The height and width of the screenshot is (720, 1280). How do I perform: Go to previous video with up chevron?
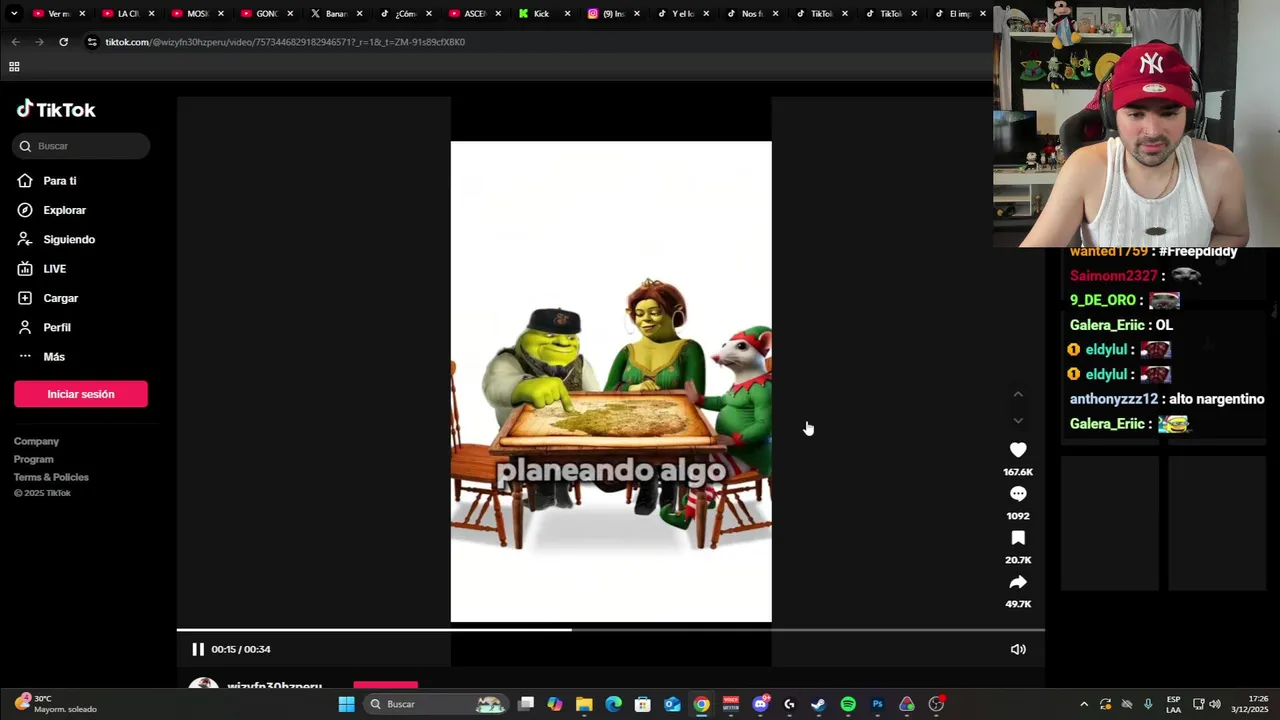click(x=1018, y=395)
